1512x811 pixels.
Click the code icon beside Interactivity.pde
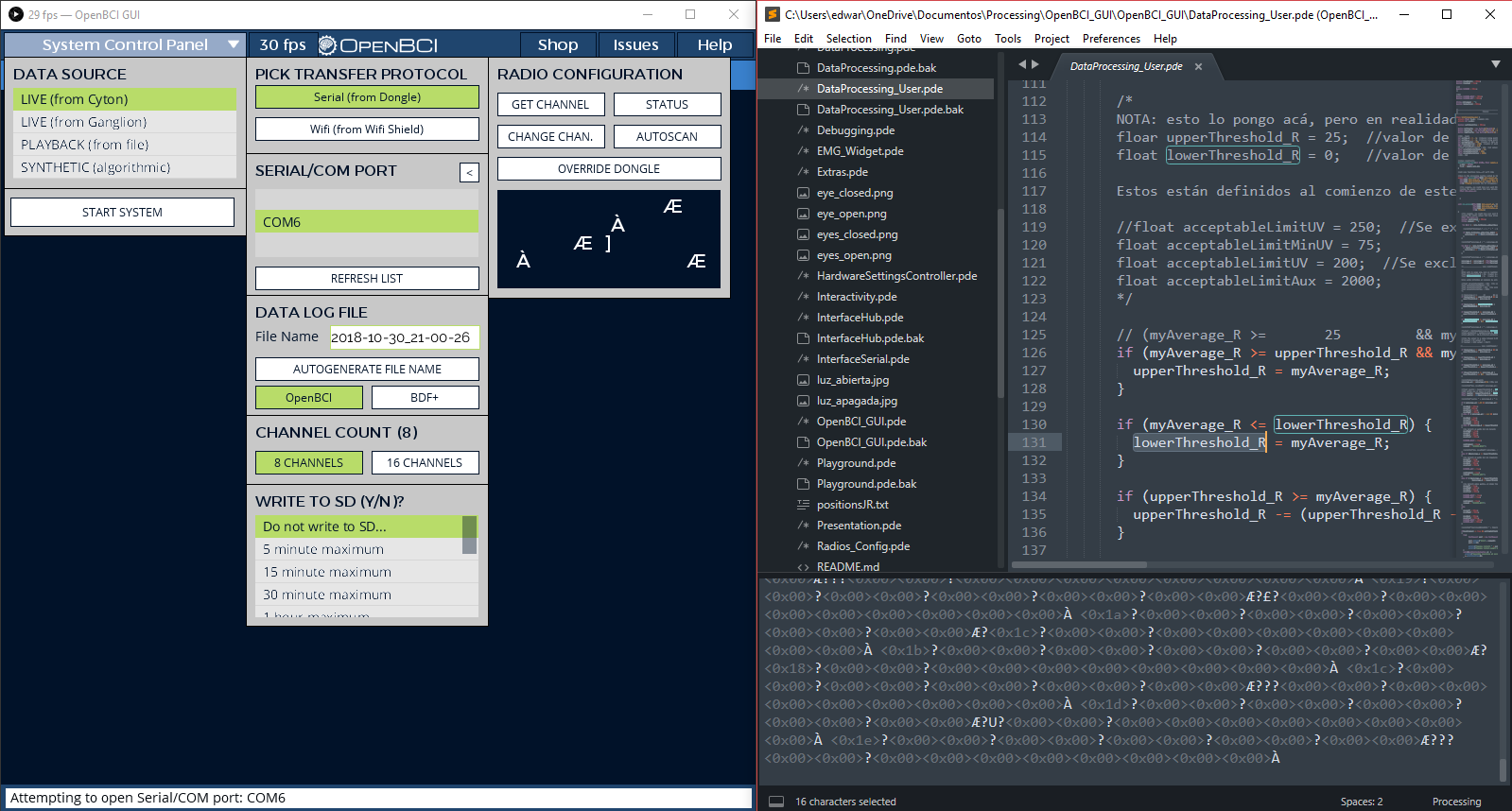click(x=803, y=297)
